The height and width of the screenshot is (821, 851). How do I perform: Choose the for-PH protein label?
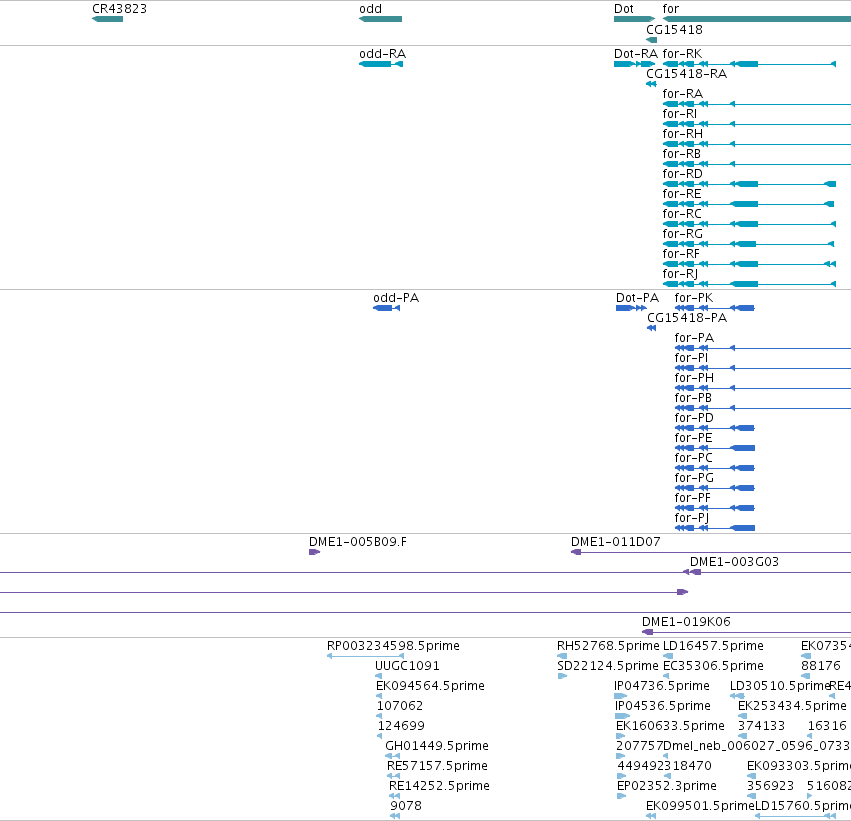pyautogui.click(x=694, y=378)
